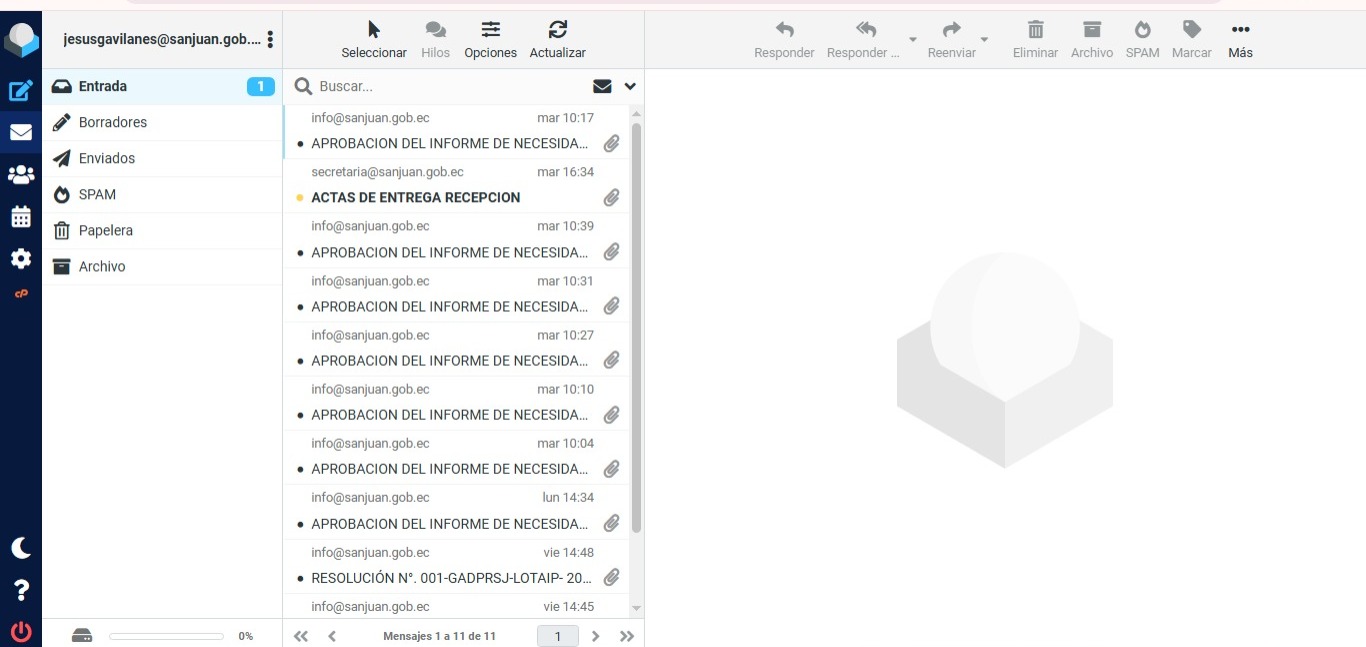
Task: Open ACTAS DE ENTREGA RECEPCION email
Action: (415, 198)
